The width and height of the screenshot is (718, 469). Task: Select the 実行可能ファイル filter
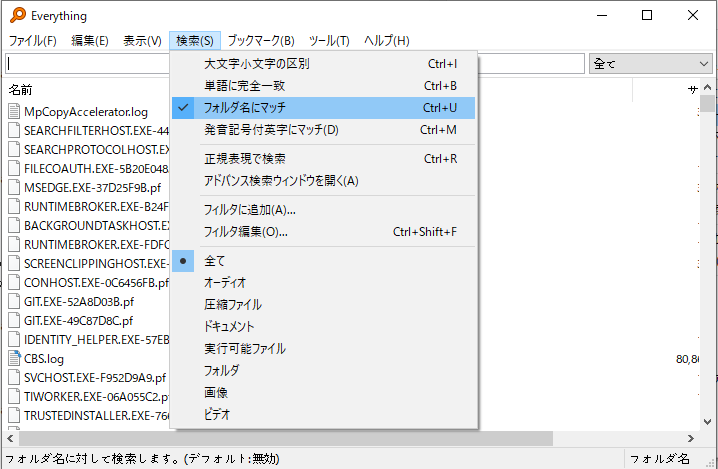[x=323, y=349]
